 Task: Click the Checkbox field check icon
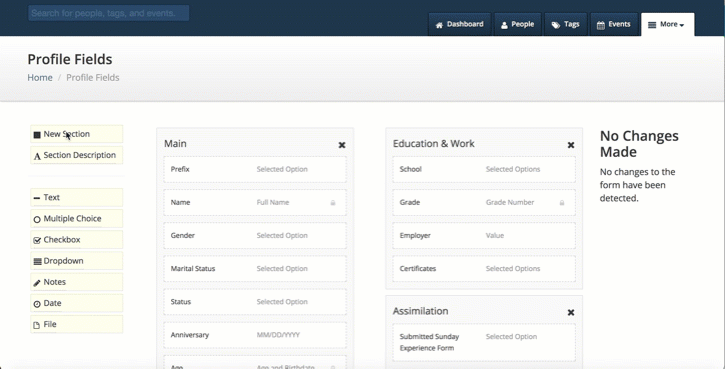(x=37, y=240)
